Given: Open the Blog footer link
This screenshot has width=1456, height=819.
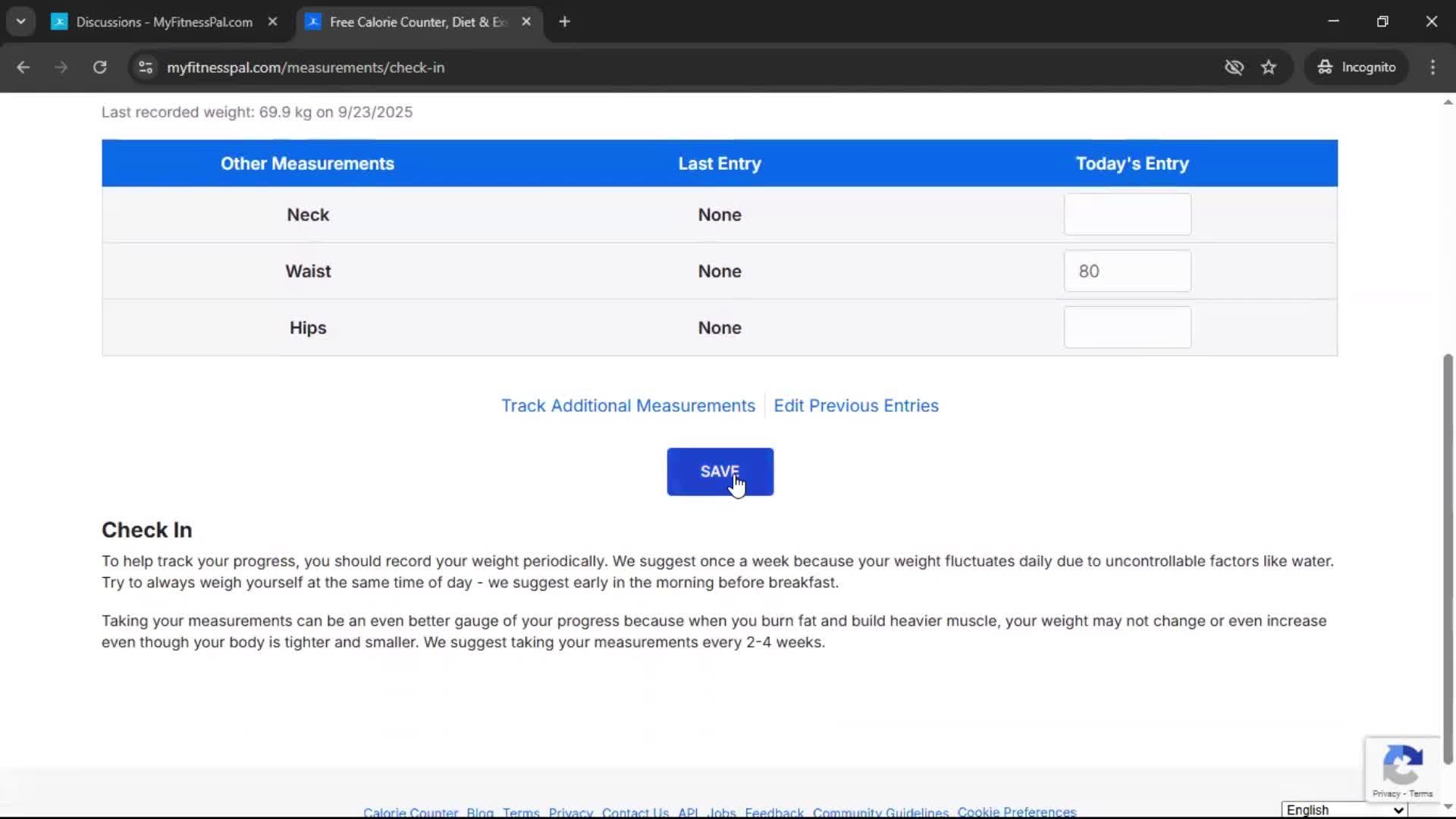Looking at the screenshot, I should point(480,812).
